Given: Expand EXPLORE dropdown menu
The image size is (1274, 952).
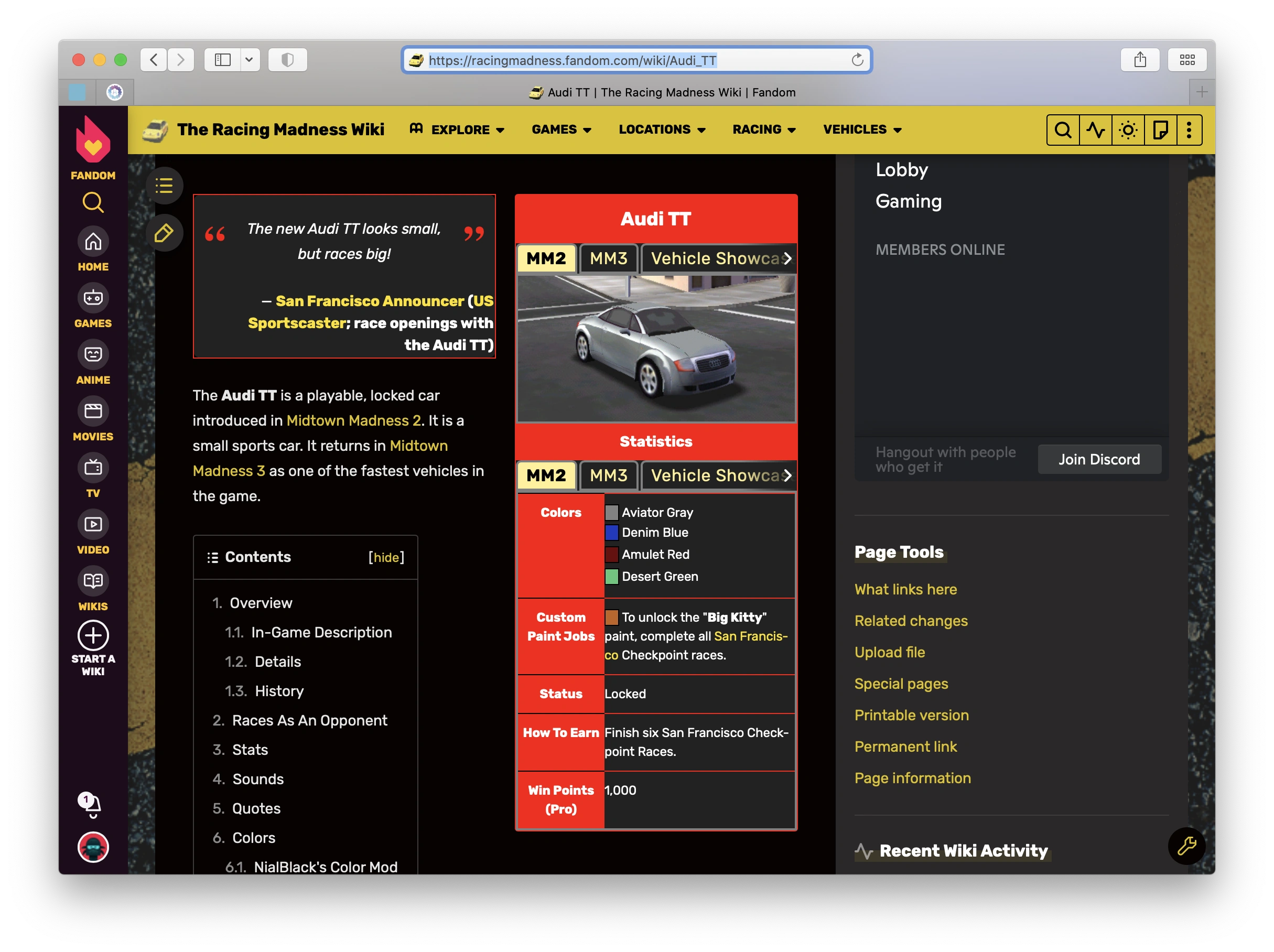Looking at the screenshot, I should 457,129.
